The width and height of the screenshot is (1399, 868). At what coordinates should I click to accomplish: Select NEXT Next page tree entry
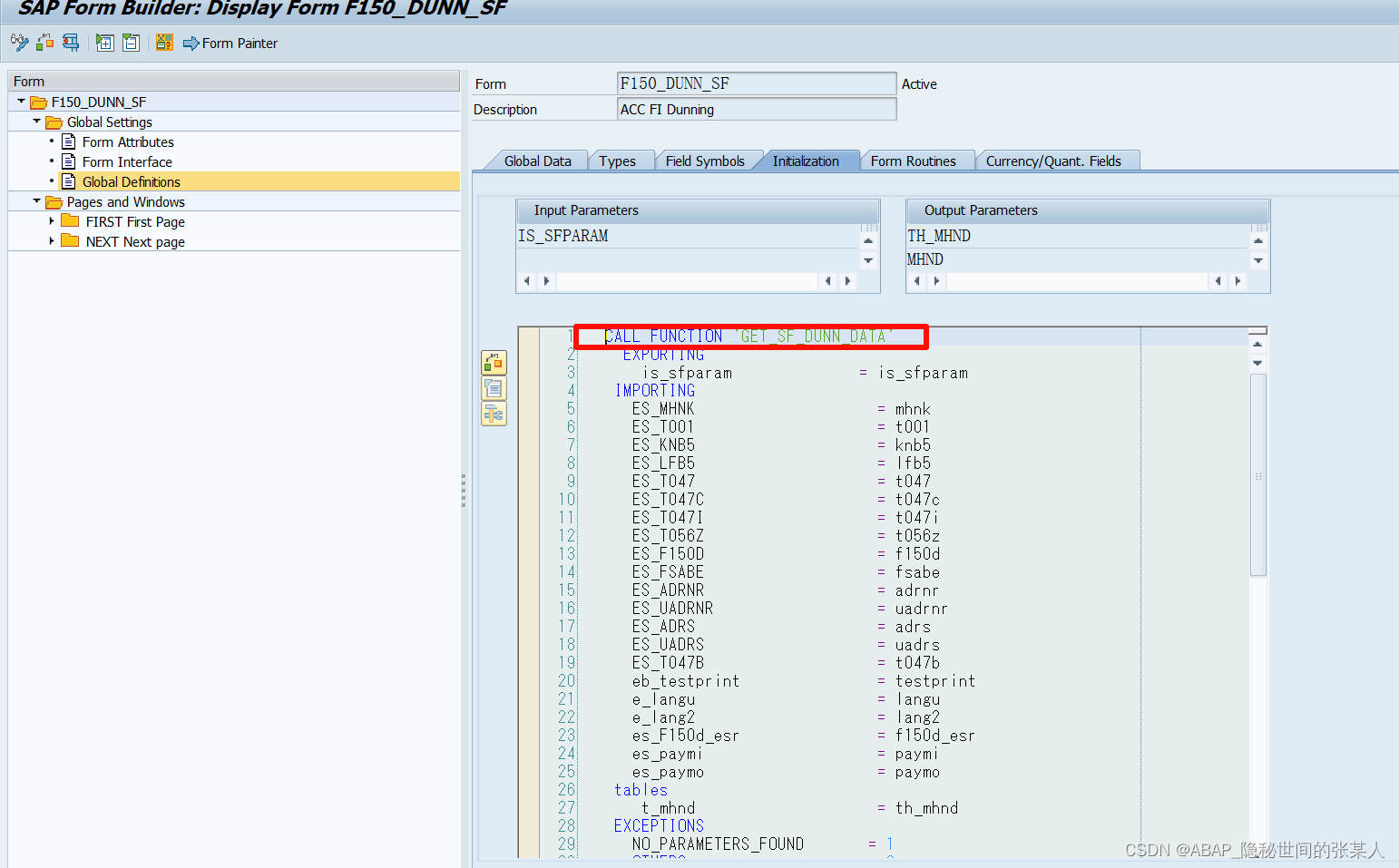pyautogui.click(x=135, y=241)
